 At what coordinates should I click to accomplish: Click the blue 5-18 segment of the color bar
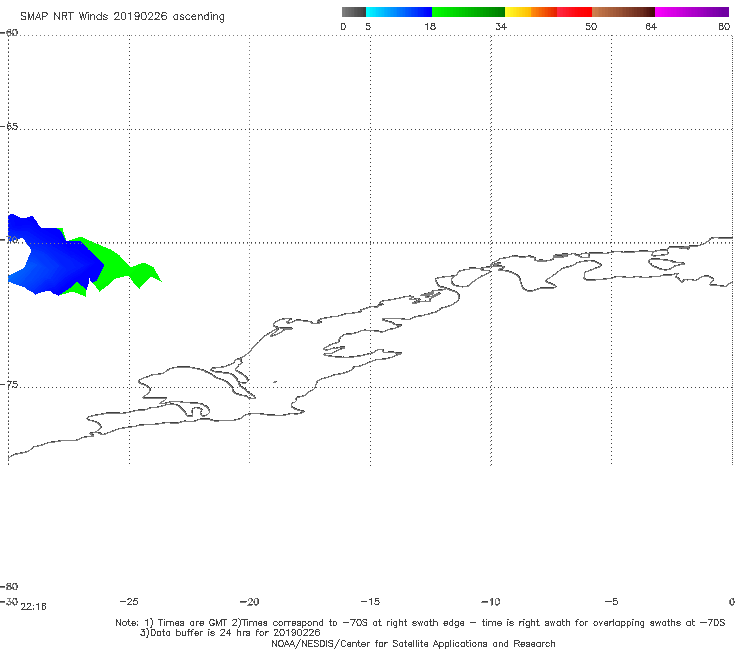(399, 12)
